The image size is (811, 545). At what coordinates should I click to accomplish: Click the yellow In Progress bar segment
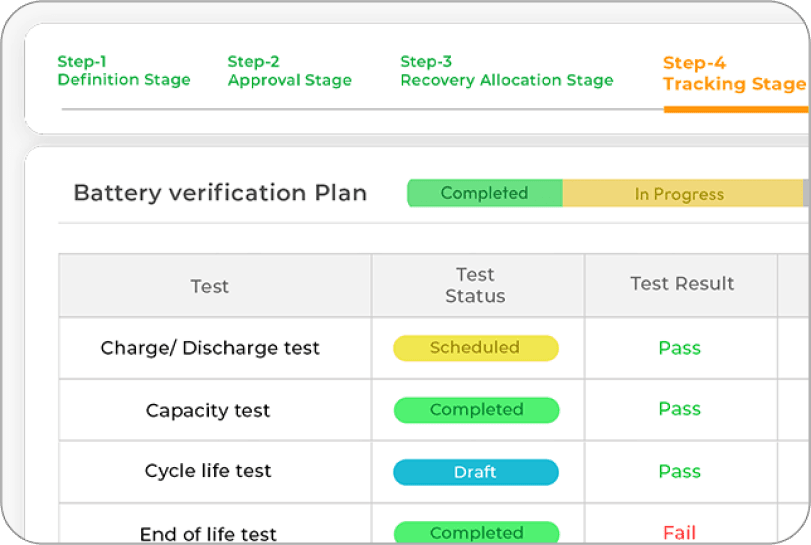point(680,194)
